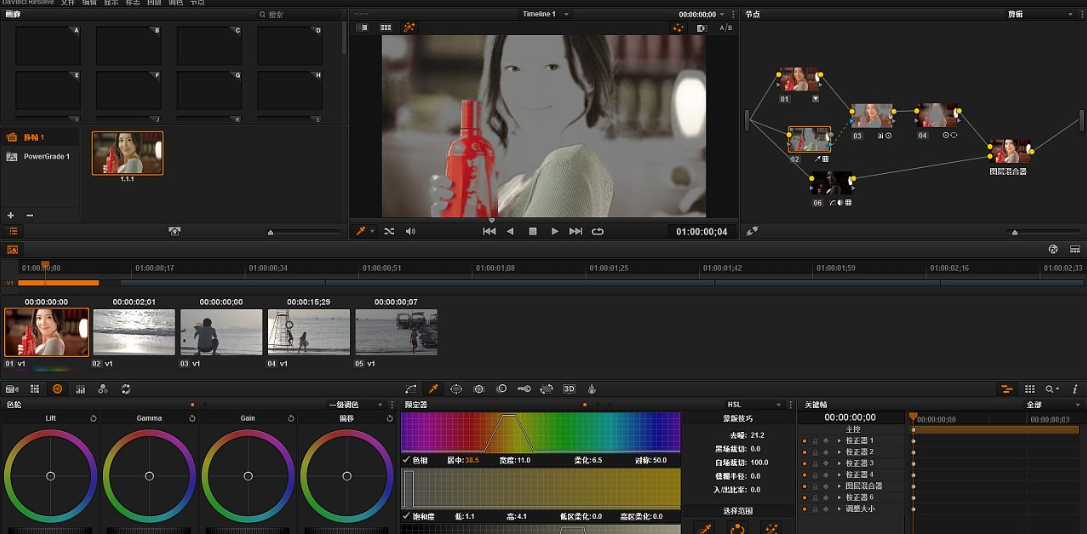
Task: Open the camera raw palette icon
Action: tap(12, 389)
